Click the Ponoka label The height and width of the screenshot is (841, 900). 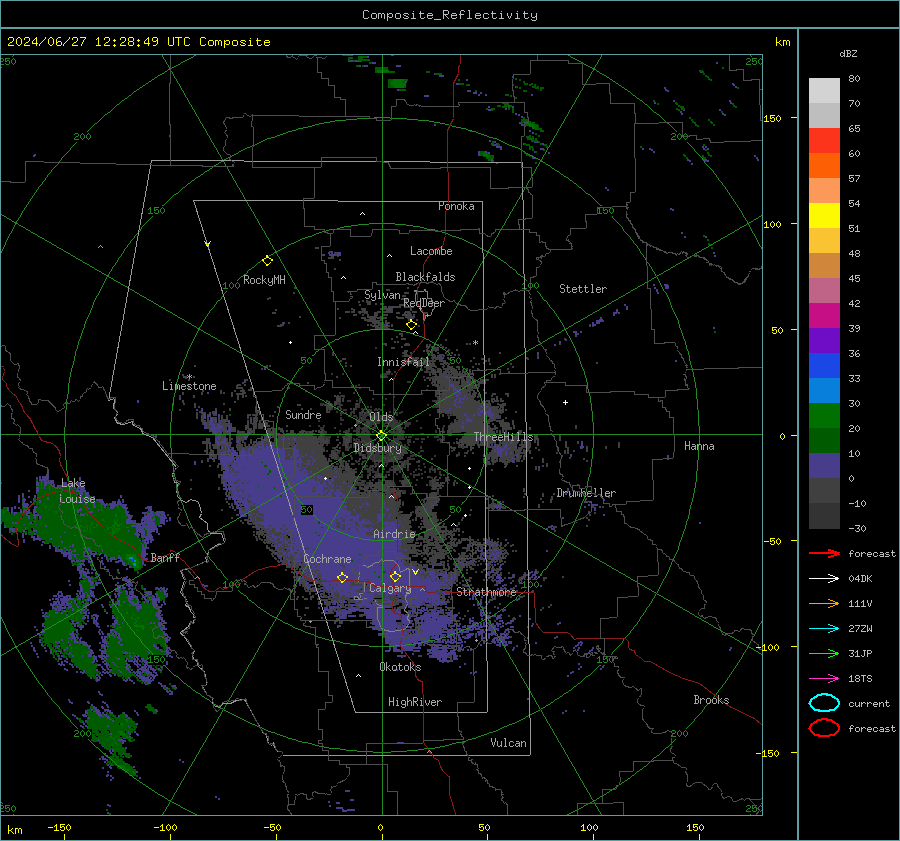coord(456,206)
